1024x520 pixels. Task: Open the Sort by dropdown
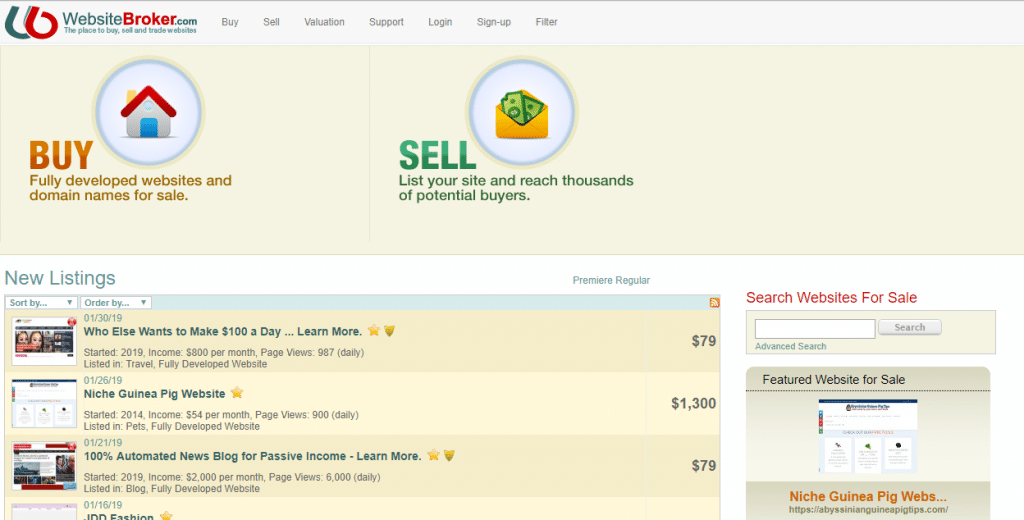(x=41, y=302)
